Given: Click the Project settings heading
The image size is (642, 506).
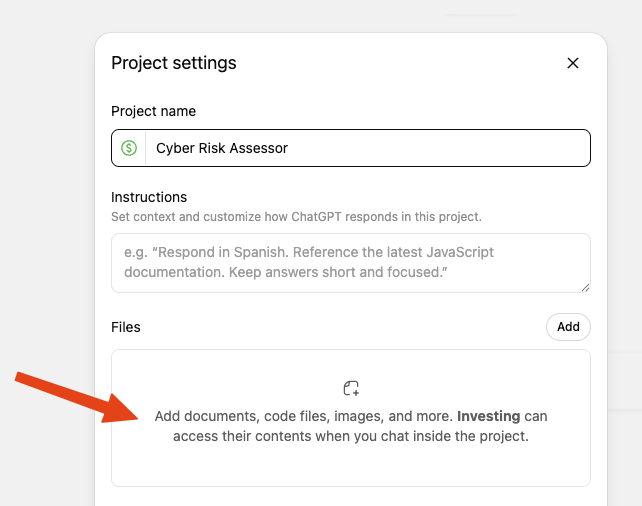Looking at the screenshot, I should point(174,63).
